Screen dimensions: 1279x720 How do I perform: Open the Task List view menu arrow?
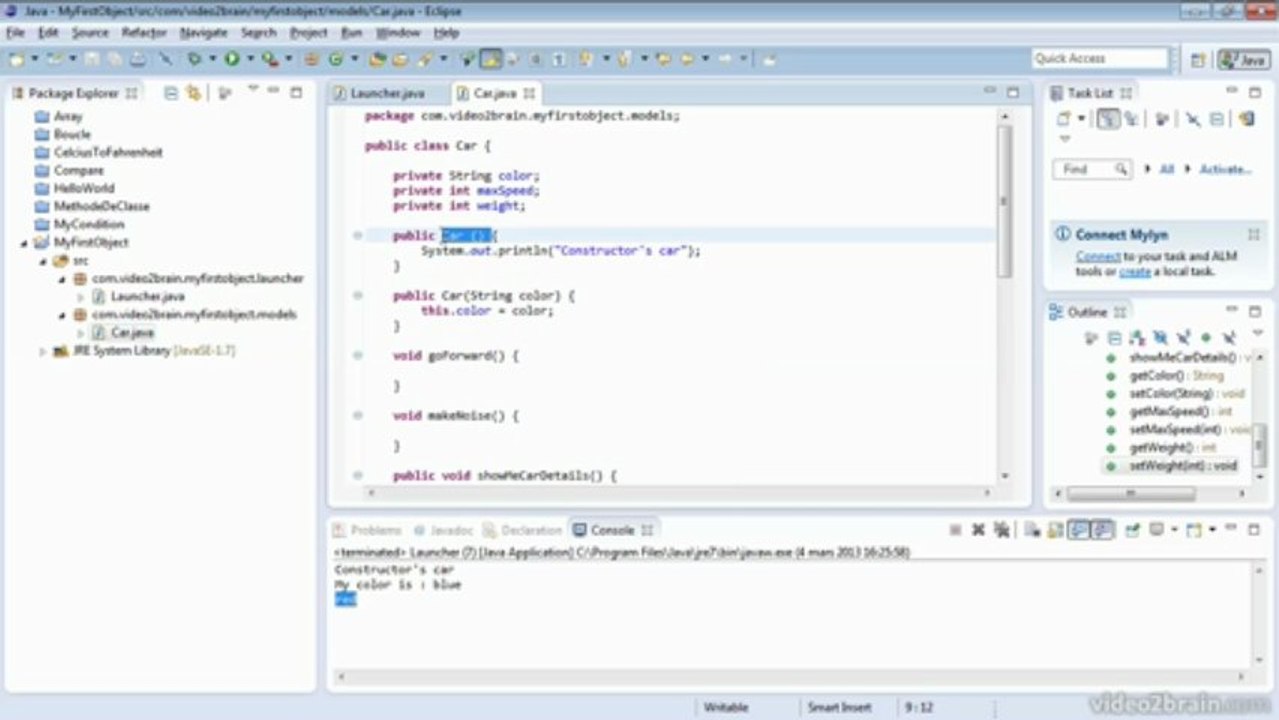1064,139
